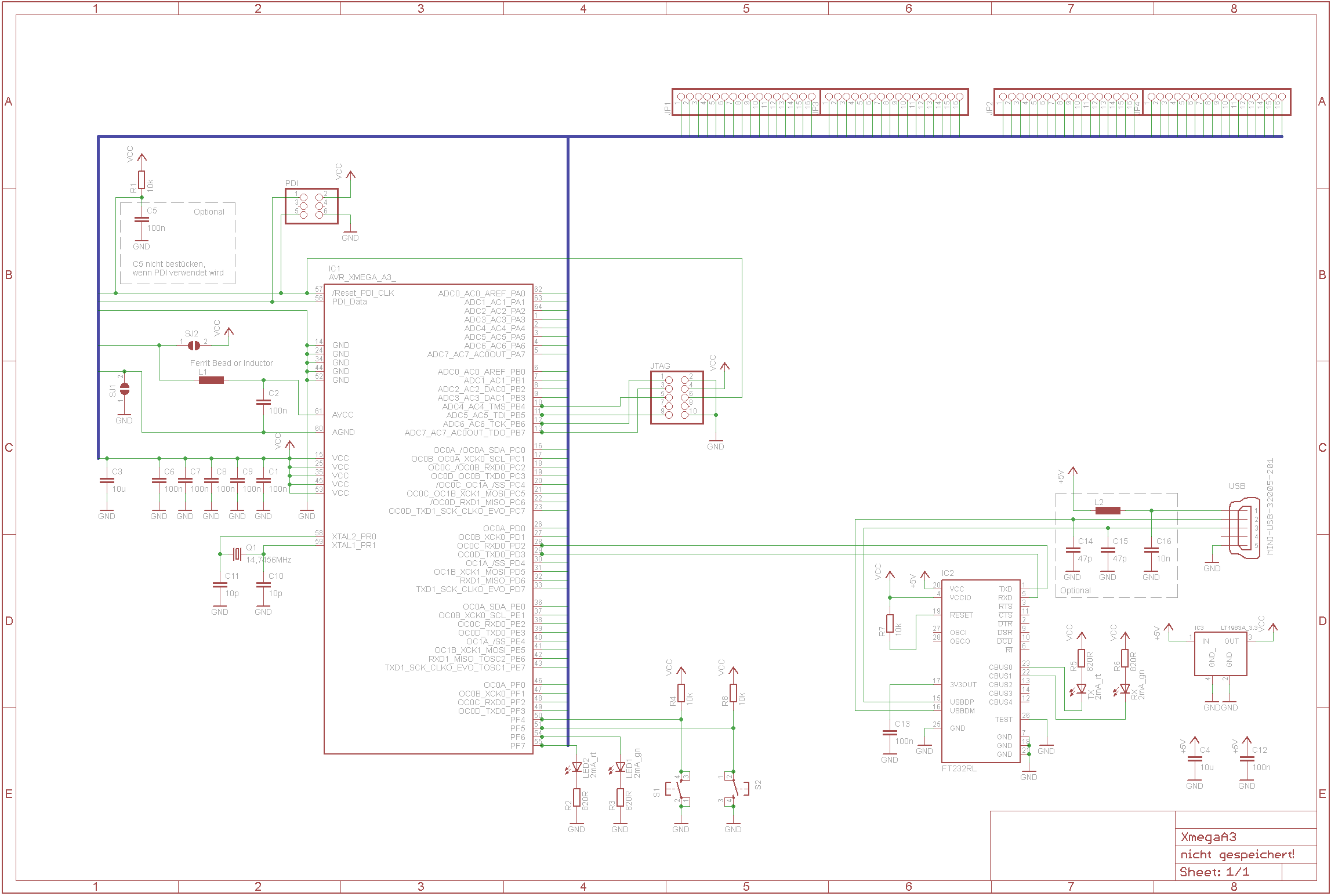Select the mini USB connector symbol

coord(1246,528)
